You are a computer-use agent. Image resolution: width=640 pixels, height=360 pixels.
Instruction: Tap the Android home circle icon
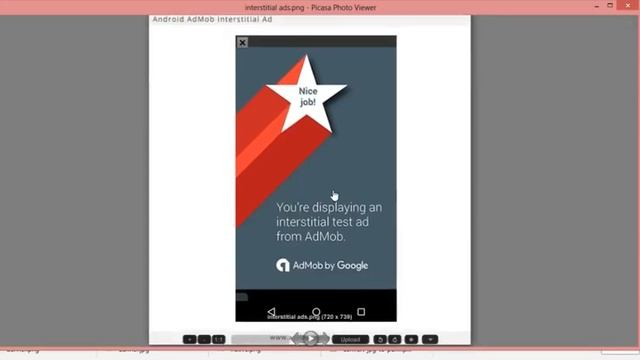[x=316, y=312]
